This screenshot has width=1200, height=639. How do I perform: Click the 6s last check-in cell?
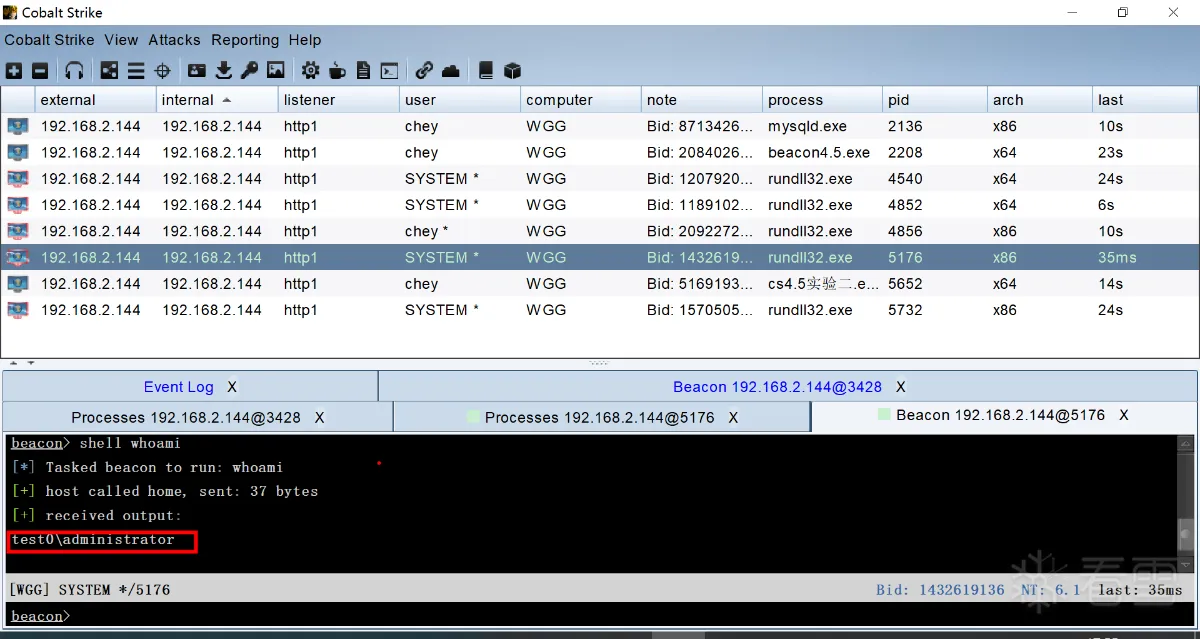[1145, 205]
